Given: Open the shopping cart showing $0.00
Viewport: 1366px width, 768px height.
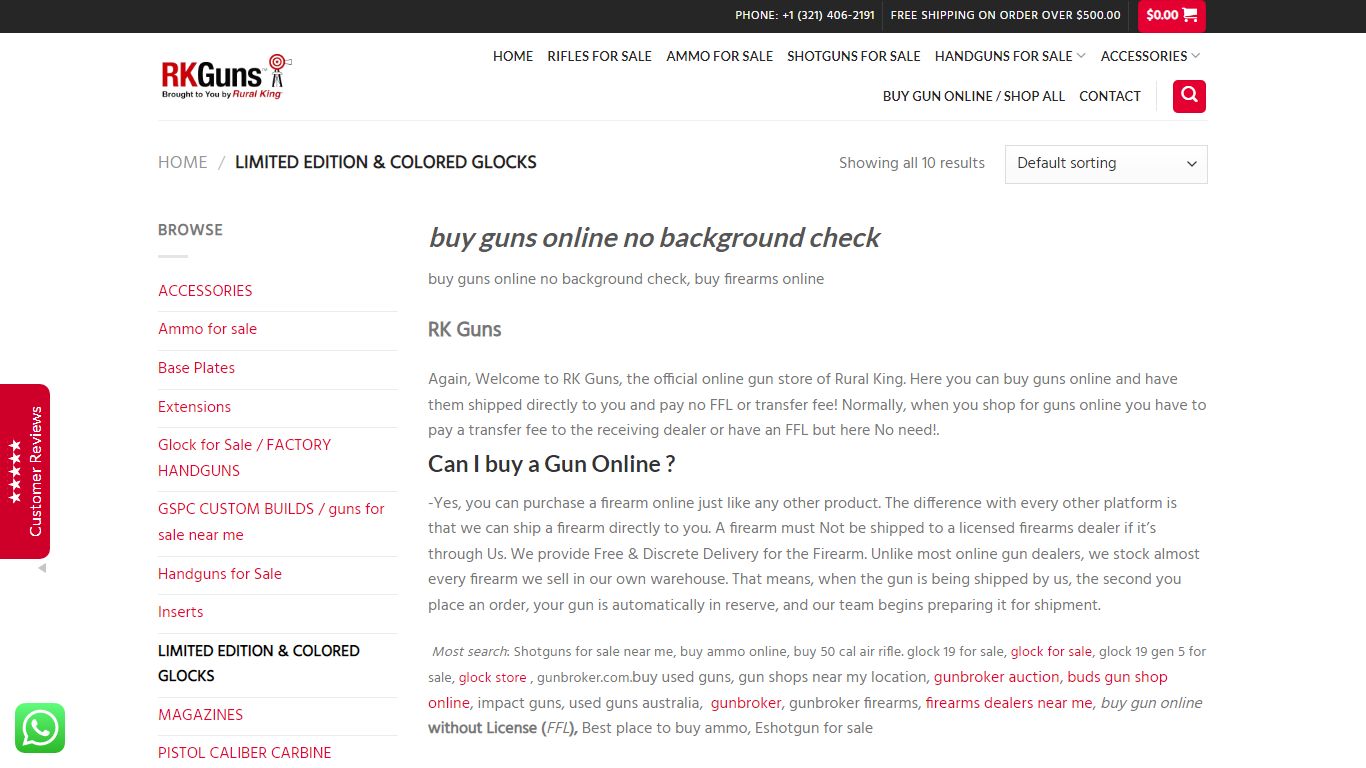Looking at the screenshot, I should click(x=1172, y=15).
